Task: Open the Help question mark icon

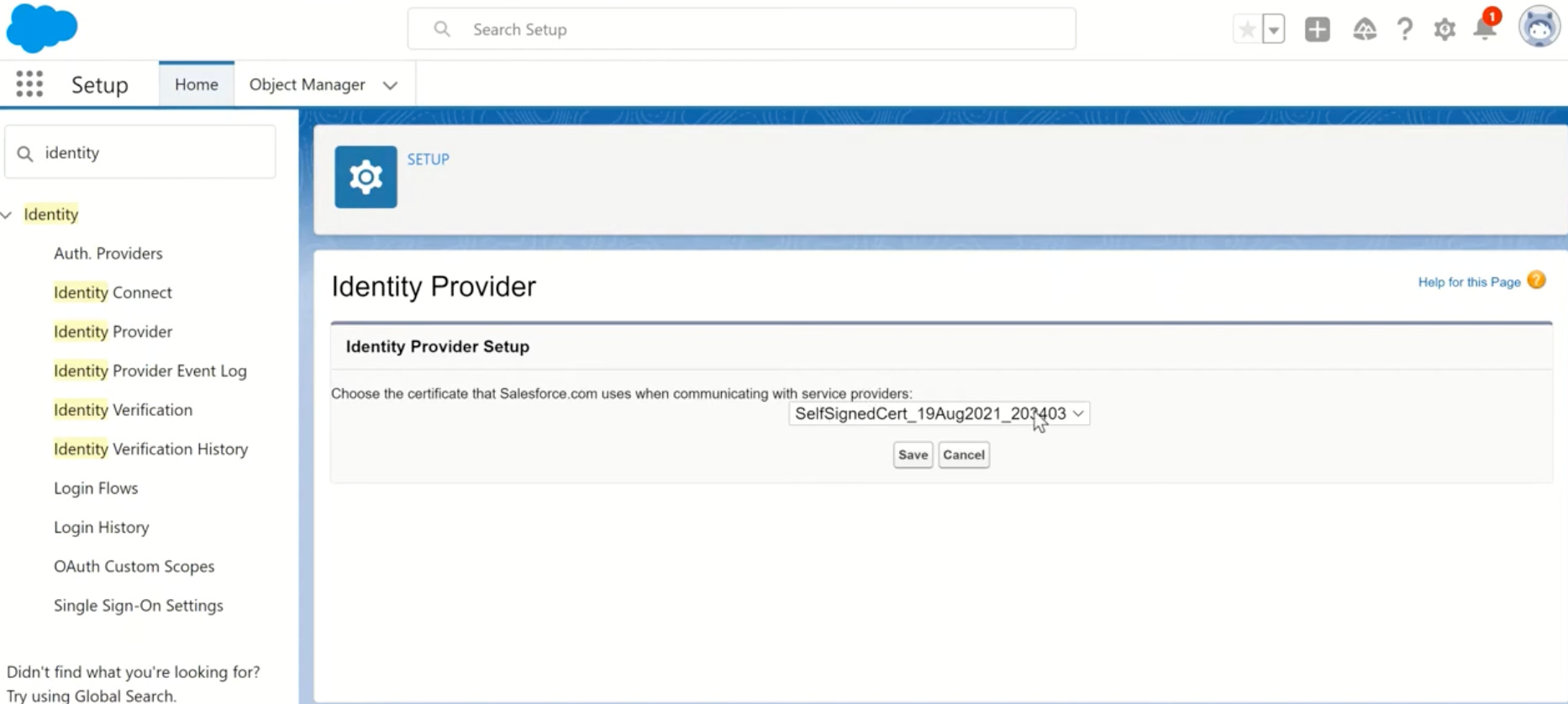Action: pyautogui.click(x=1405, y=29)
